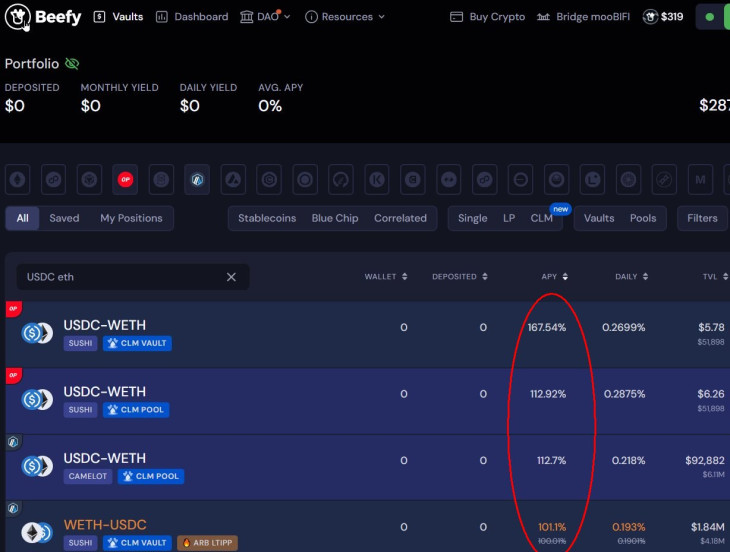Expand the DAO menu
Image resolution: width=730 pixels, height=552 pixels.
click(x=265, y=17)
